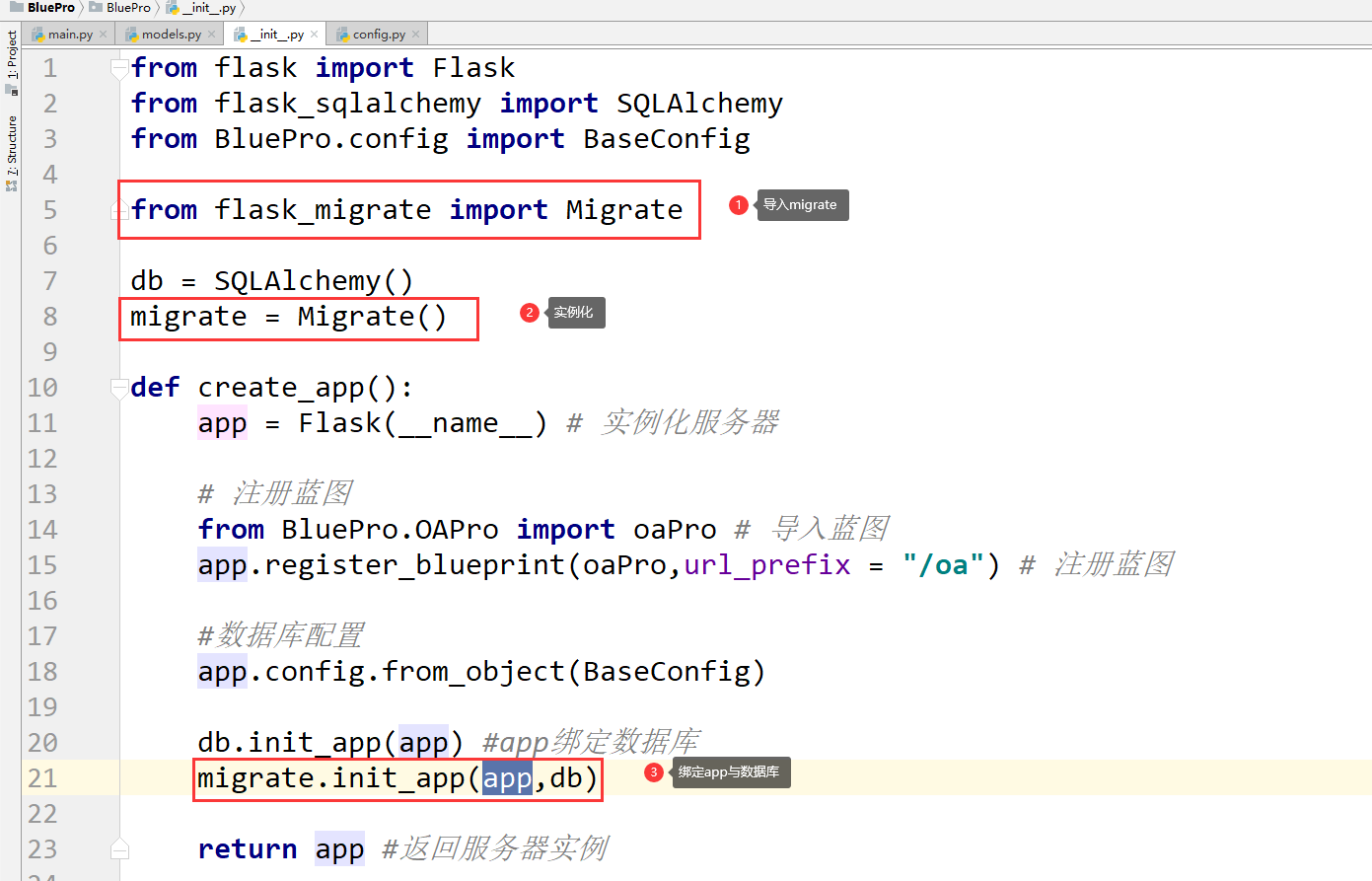Click the comment #返回服务器实例 on line 23

pyautogui.click(x=495, y=848)
